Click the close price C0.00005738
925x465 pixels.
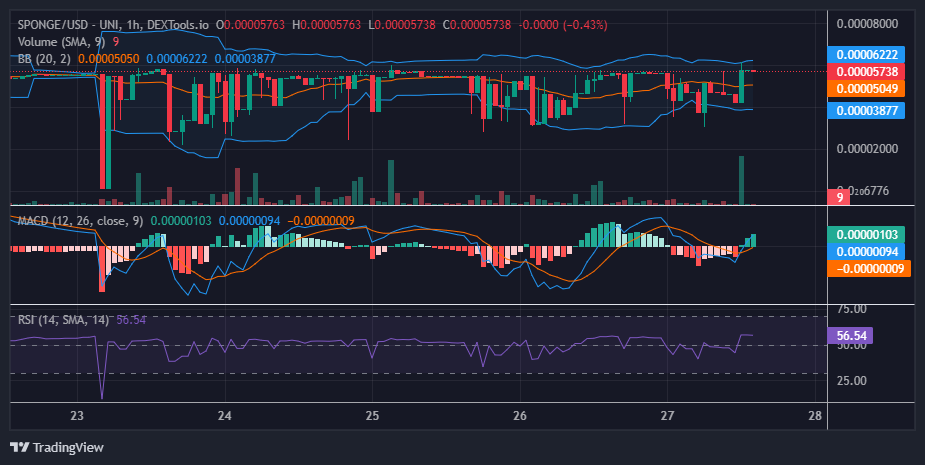(x=477, y=25)
